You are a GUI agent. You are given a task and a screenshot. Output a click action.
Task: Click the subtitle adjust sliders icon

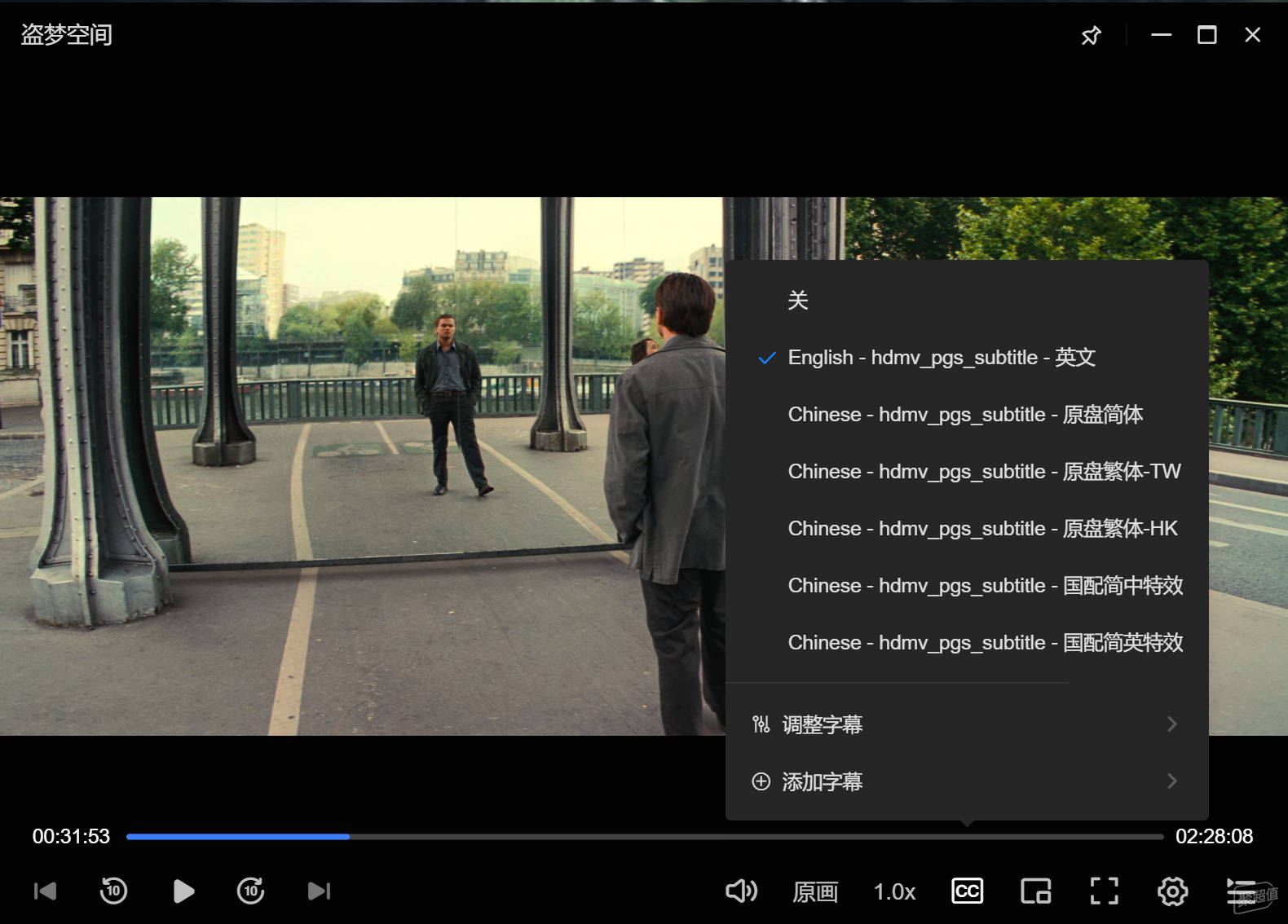pyautogui.click(x=761, y=724)
